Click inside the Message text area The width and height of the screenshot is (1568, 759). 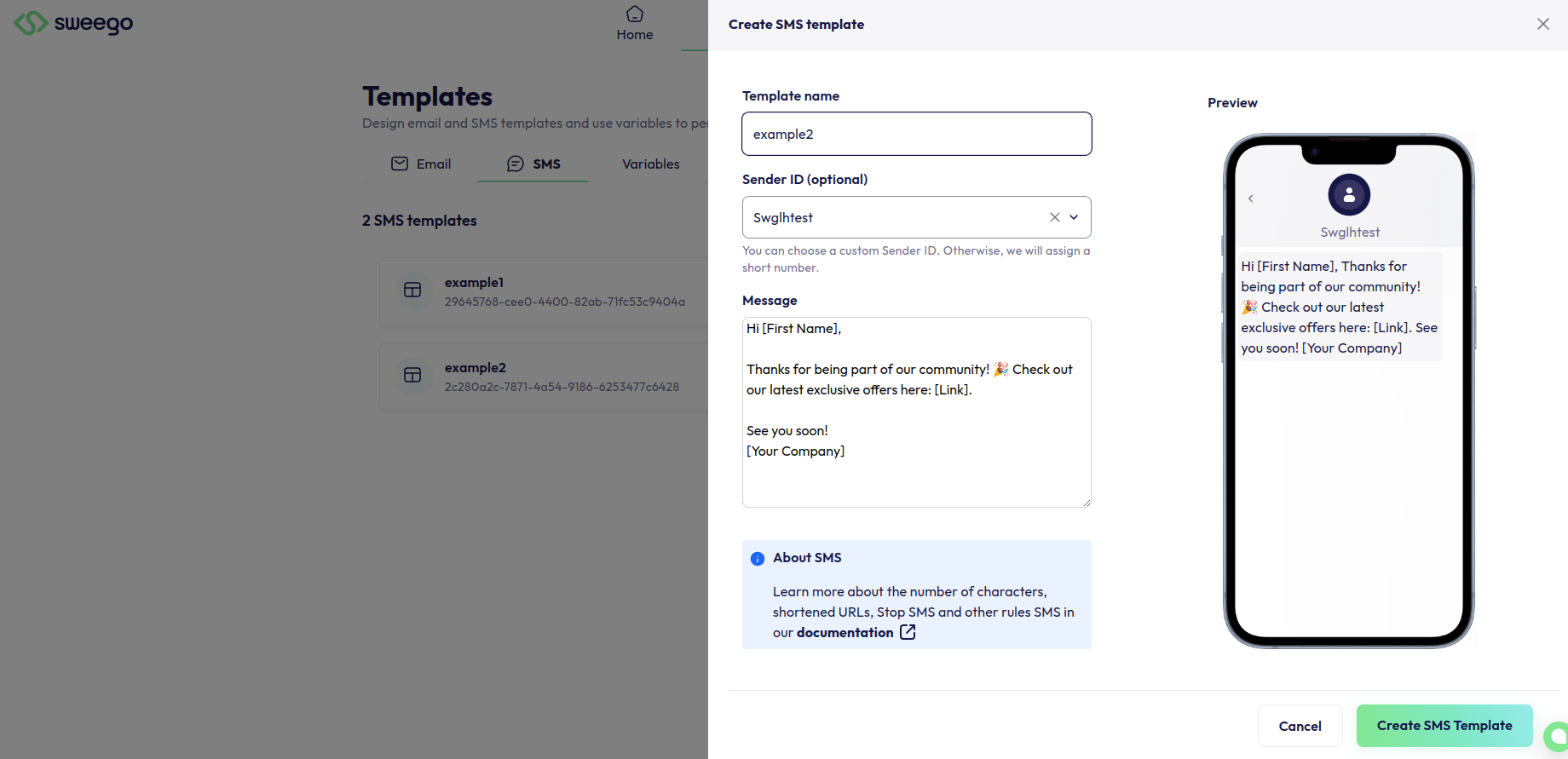click(x=917, y=412)
